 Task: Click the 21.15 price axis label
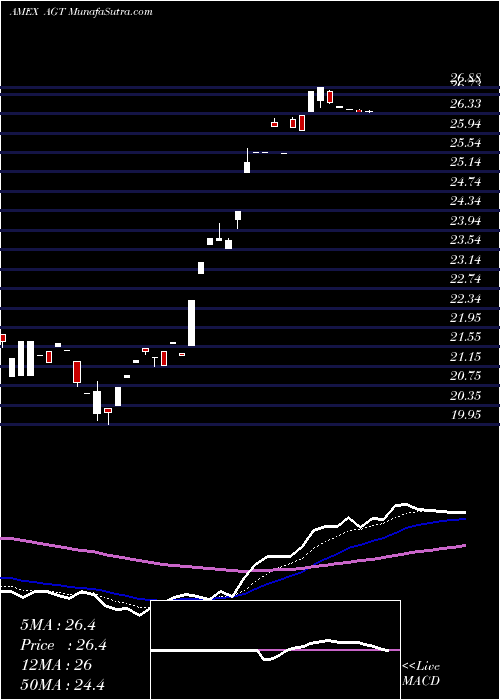click(x=466, y=356)
